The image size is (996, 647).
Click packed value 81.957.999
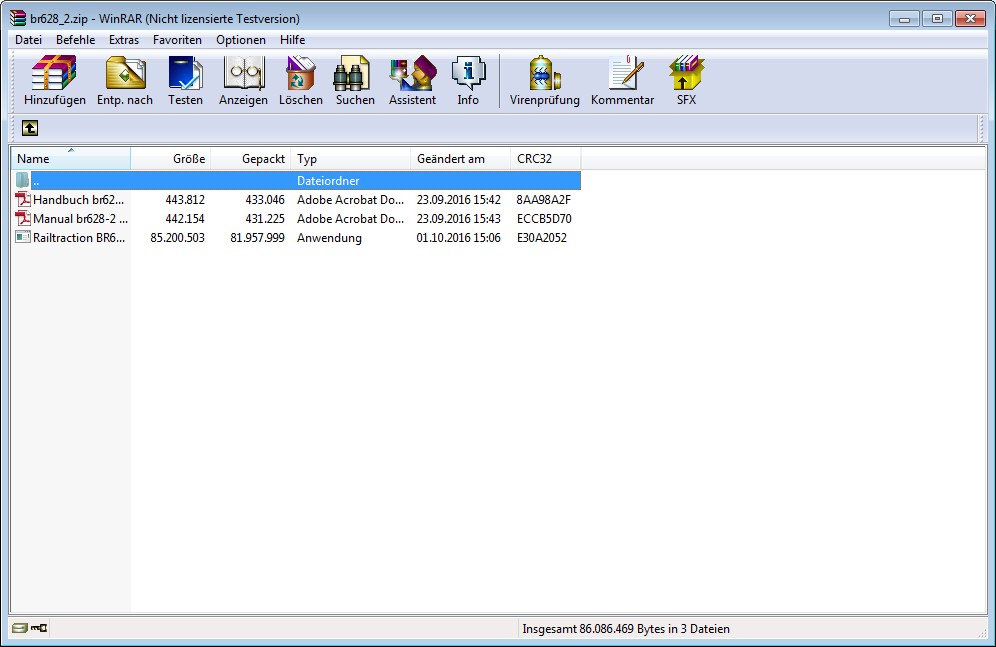tap(257, 237)
